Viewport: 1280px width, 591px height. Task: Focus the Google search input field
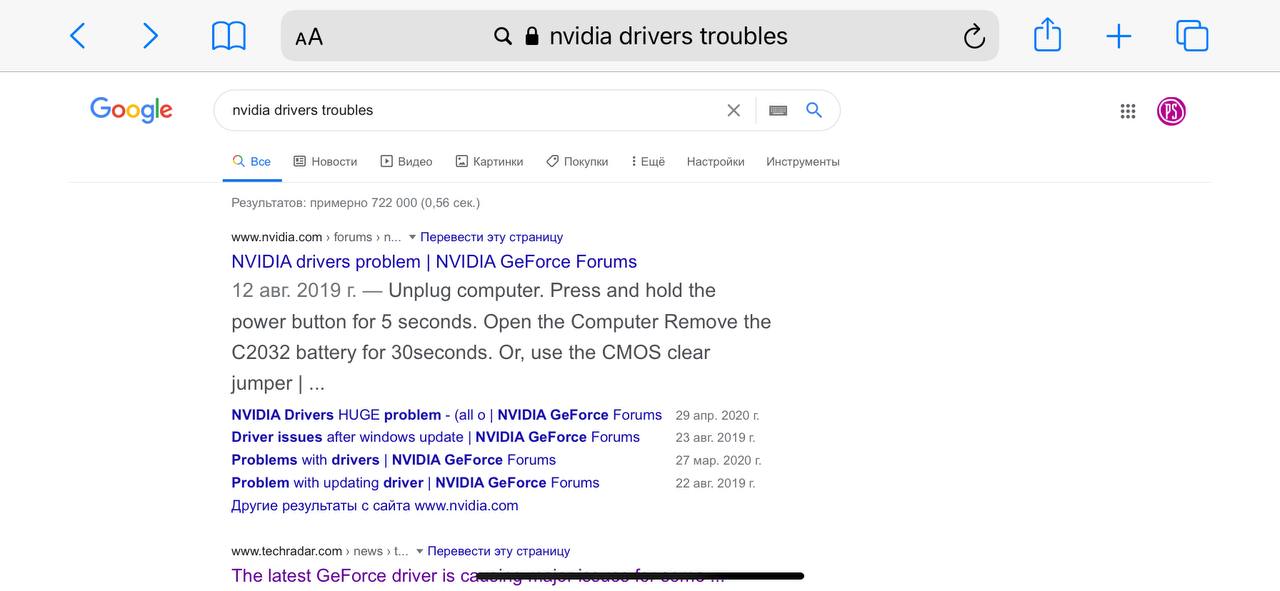tap(470, 110)
